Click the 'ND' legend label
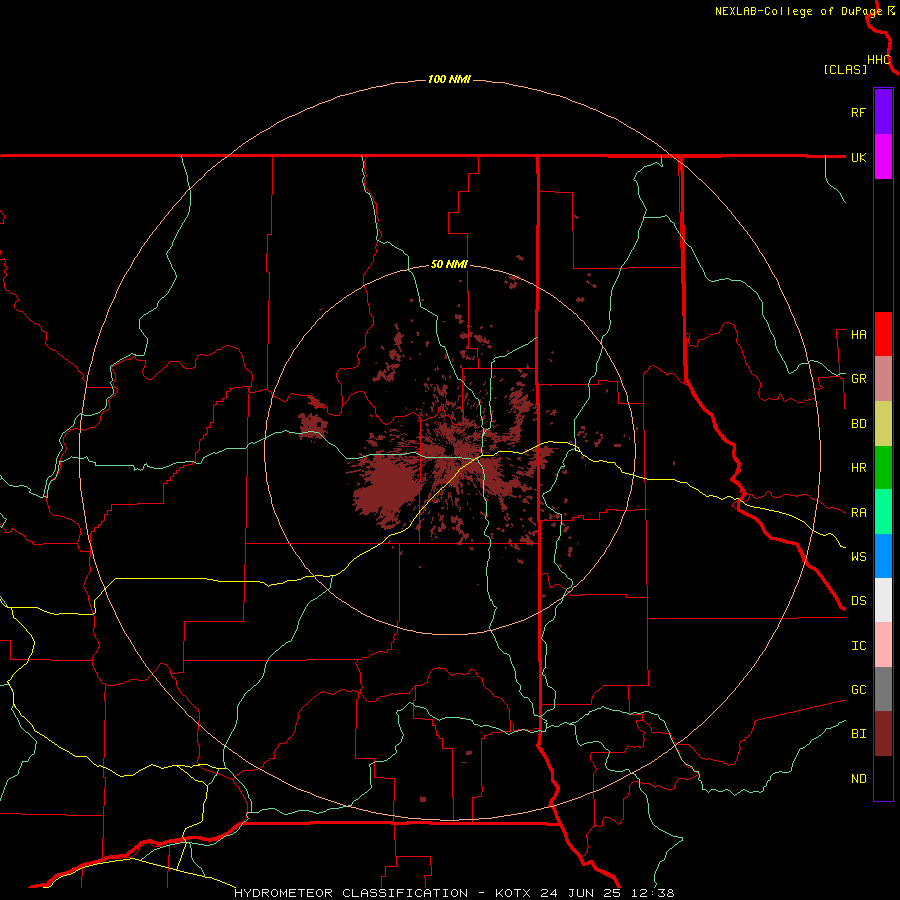The width and height of the screenshot is (900, 900). [x=858, y=779]
